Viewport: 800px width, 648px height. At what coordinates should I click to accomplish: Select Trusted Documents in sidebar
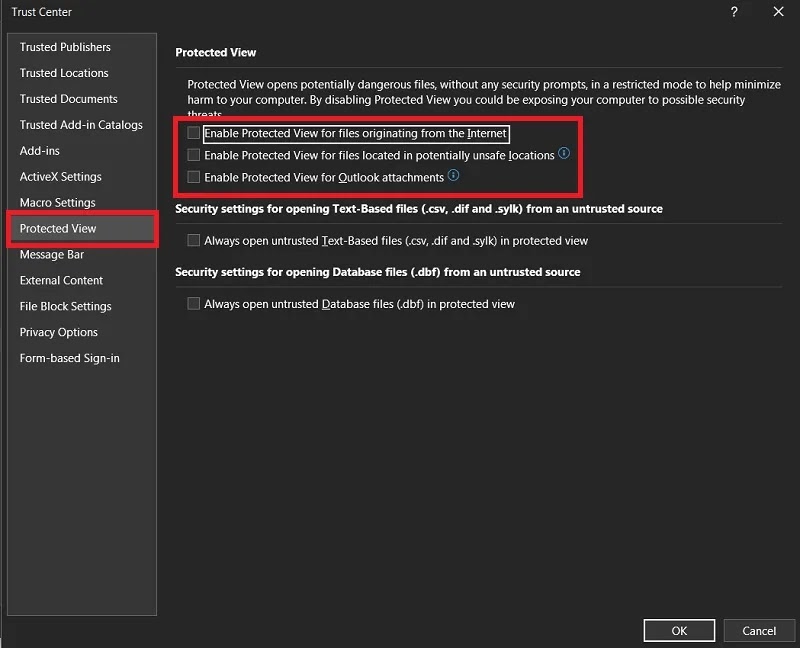click(x=82, y=99)
